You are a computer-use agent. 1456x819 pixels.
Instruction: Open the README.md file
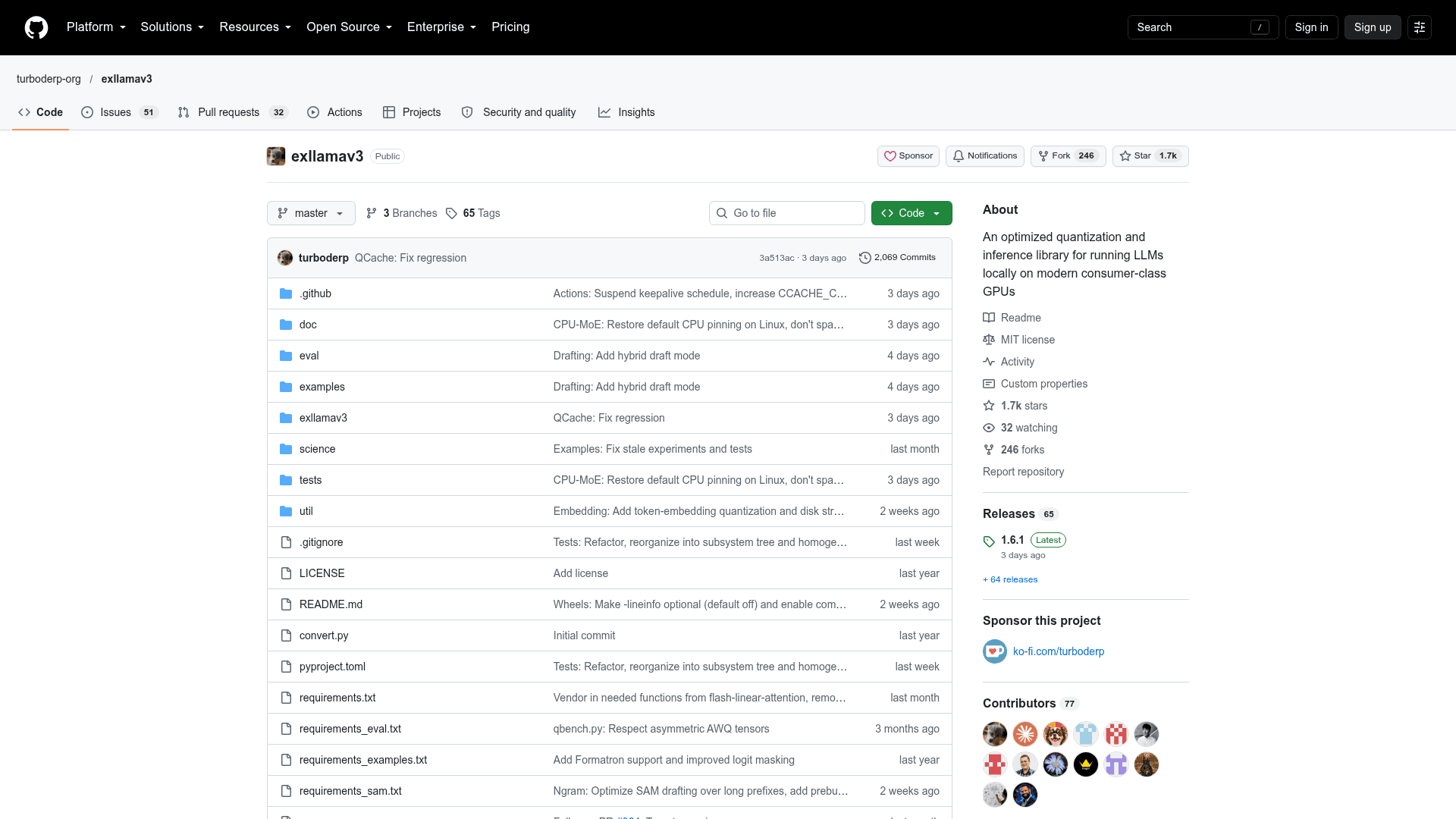coord(331,604)
